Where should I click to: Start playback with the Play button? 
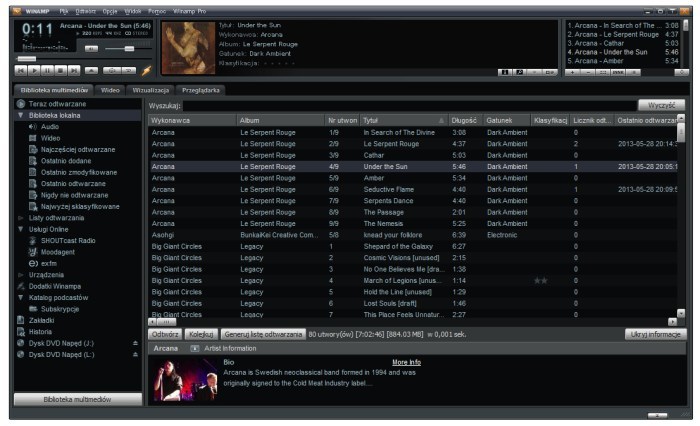click(34, 71)
